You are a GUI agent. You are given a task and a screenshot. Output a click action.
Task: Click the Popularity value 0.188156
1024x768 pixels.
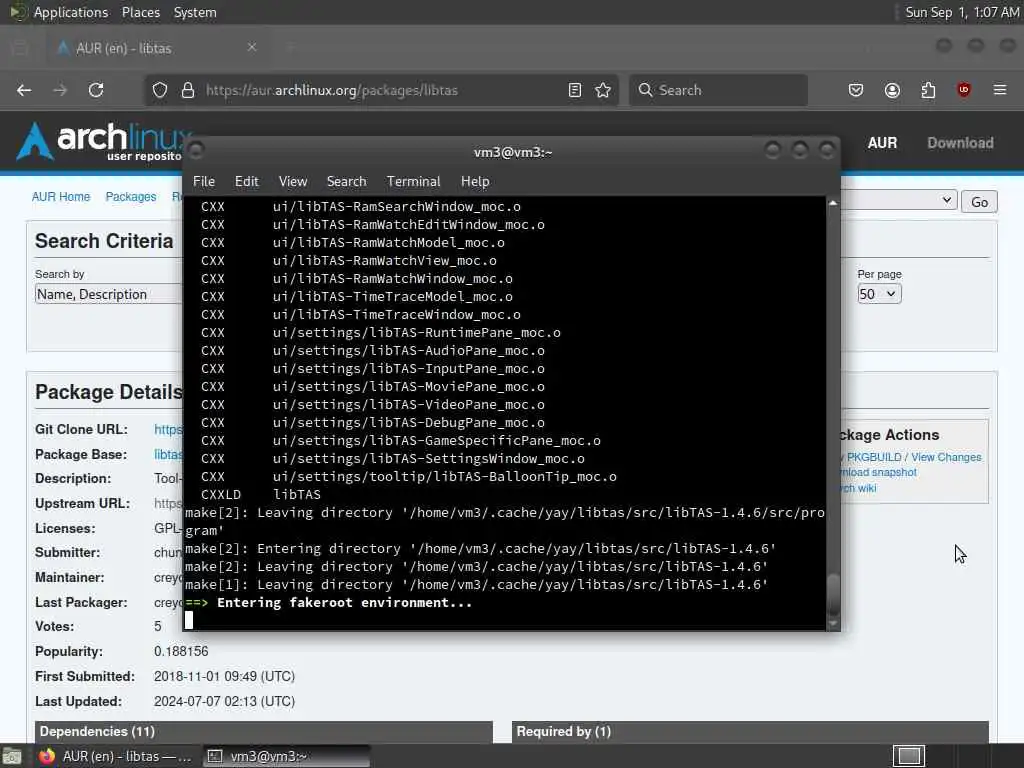(181, 652)
